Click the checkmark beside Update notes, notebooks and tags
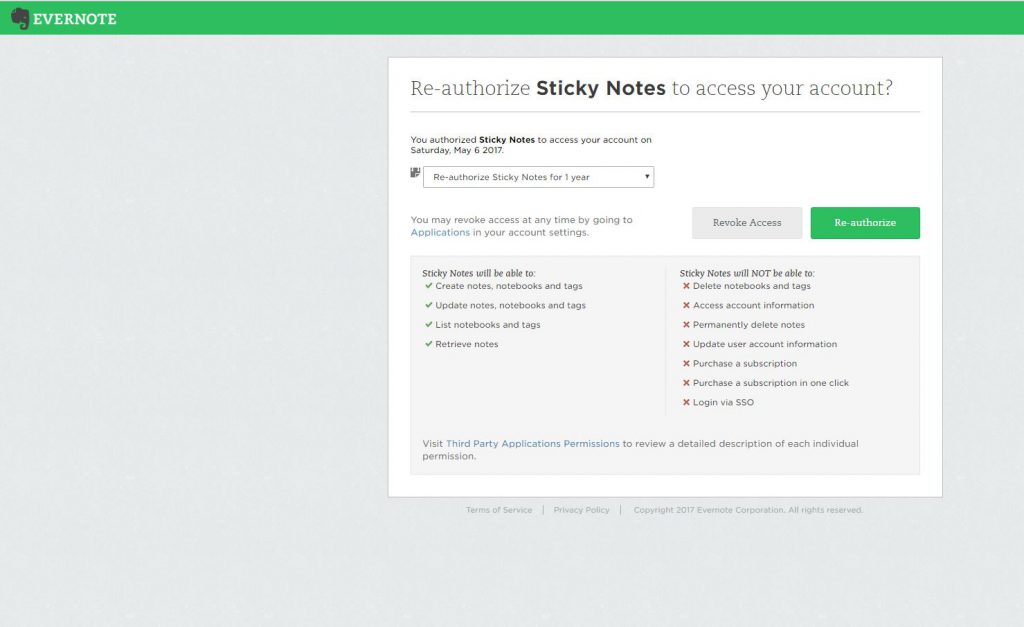Viewport: 1024px width, 627px height. [x=430, y=306]
